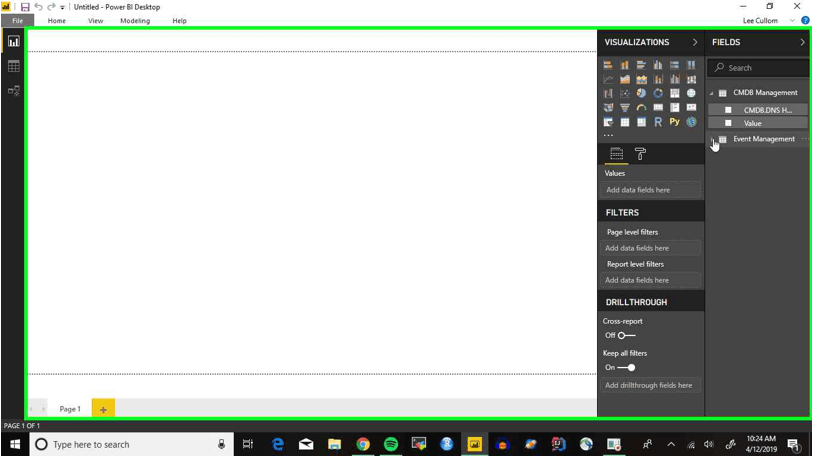Select the Matrix visualization
Screen dimensions: 813x456
(641, 122)
